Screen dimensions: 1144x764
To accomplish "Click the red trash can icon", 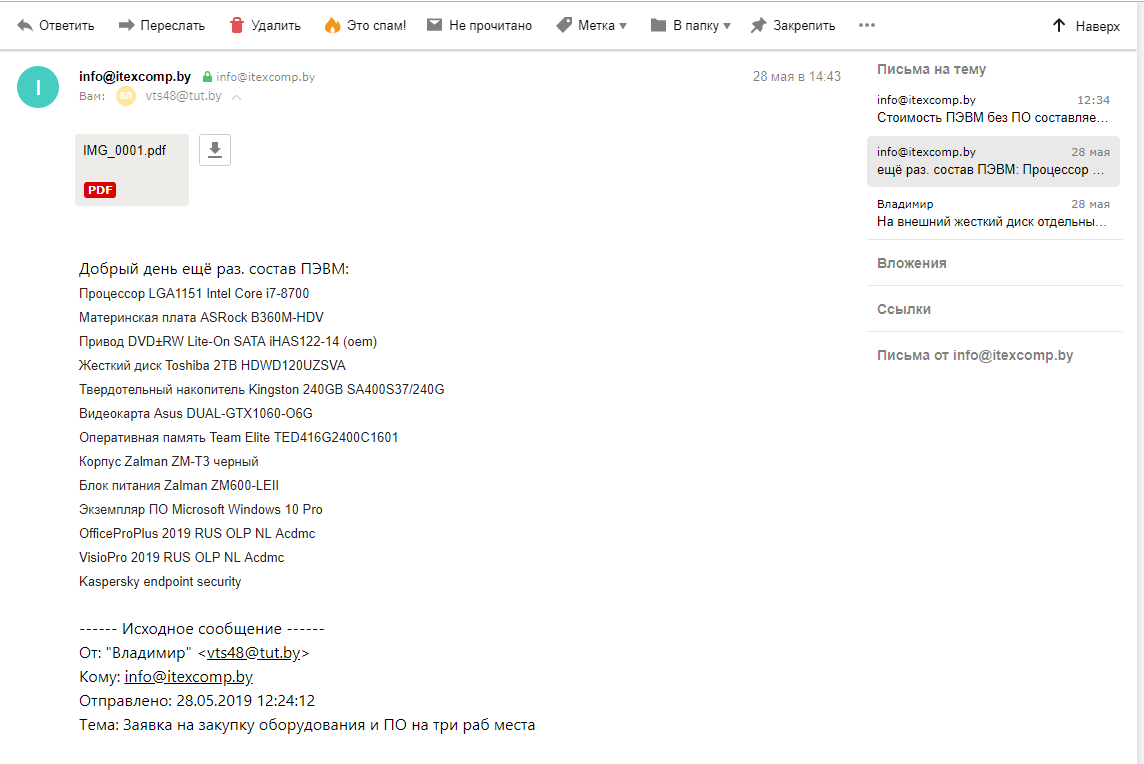I will click(236, 26).
